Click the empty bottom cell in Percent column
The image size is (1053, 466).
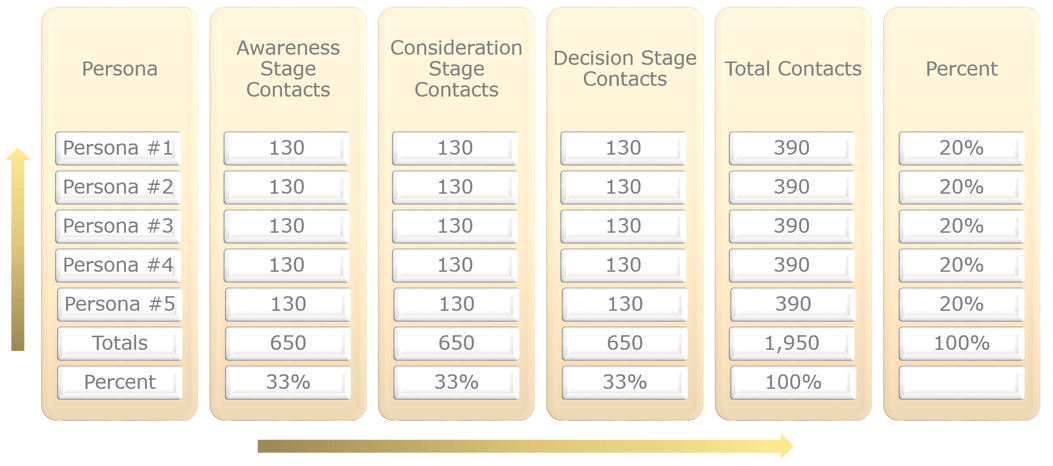[x=962, y=382]
